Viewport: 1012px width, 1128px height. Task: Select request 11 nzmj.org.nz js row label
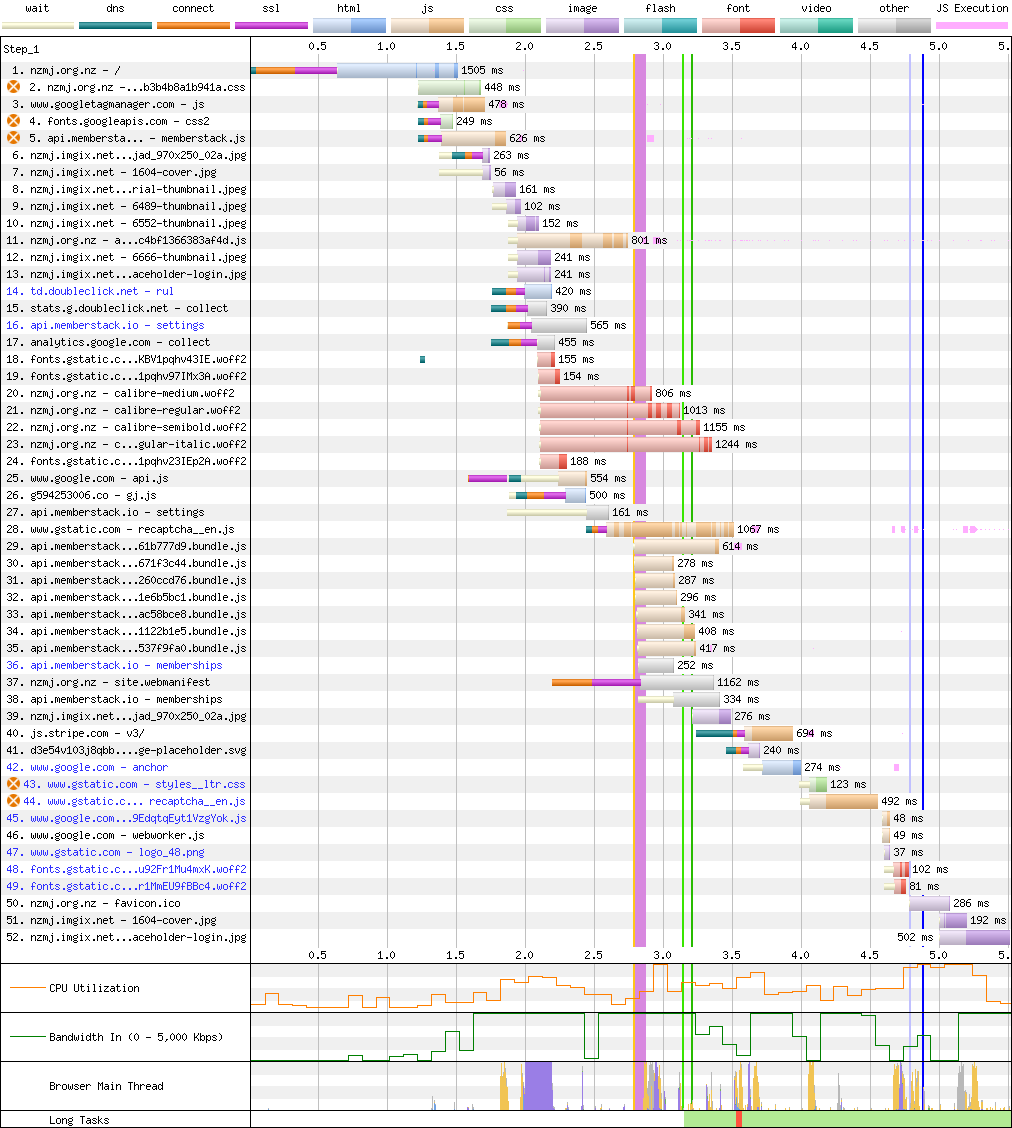point(126,240)
